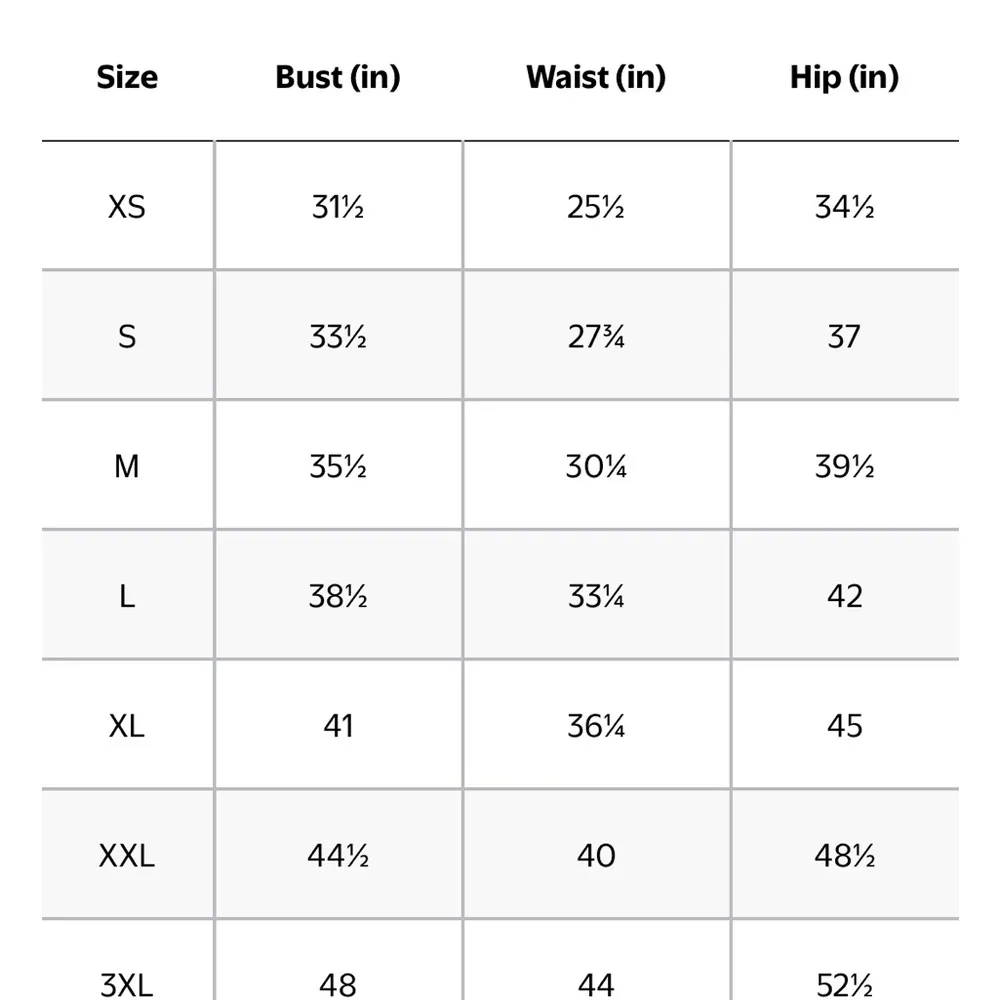This screenshot has height=1000, width=1000.
Task: Click the M hip value 39½
Action: [844, 466]
